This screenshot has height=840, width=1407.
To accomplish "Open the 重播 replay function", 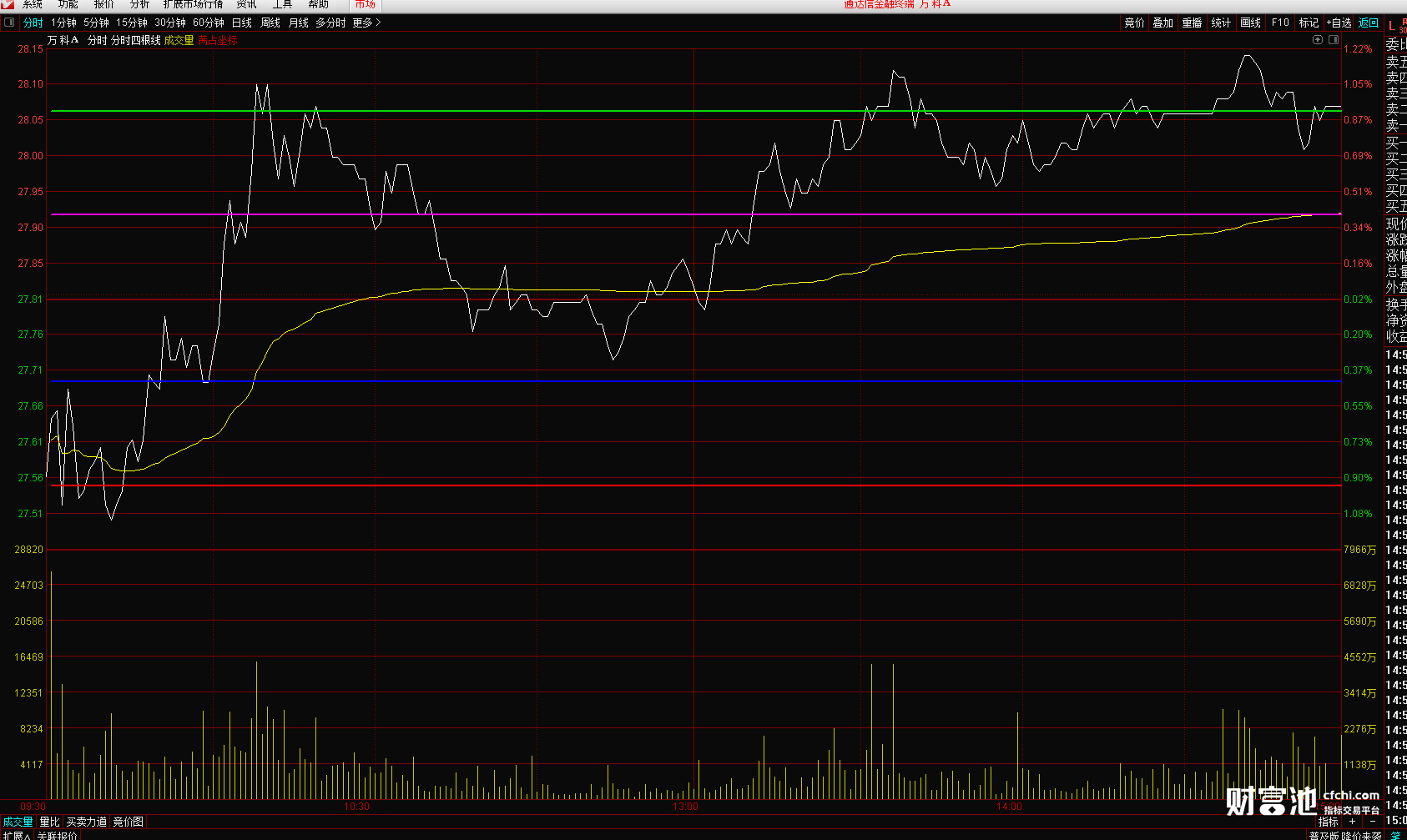I will (1192, 23).
